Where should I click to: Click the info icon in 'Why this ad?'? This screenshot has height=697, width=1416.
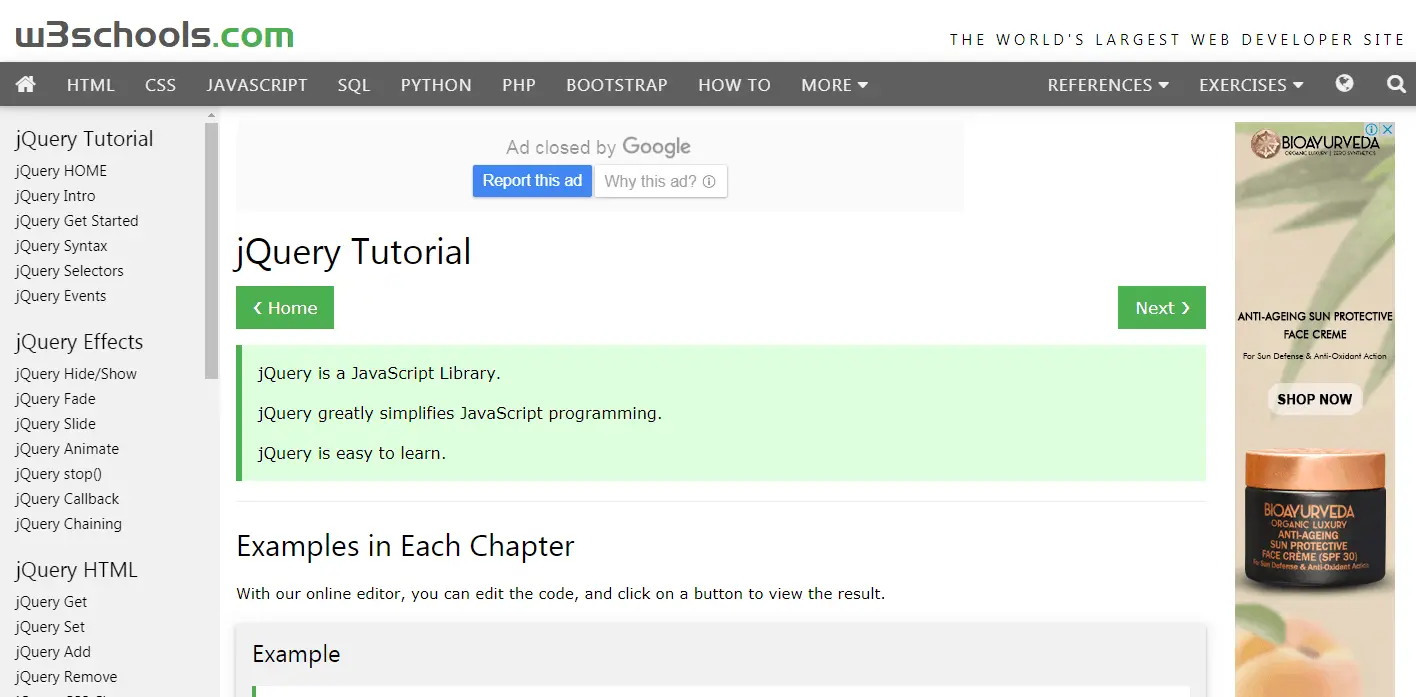click(x=709, y=182)
